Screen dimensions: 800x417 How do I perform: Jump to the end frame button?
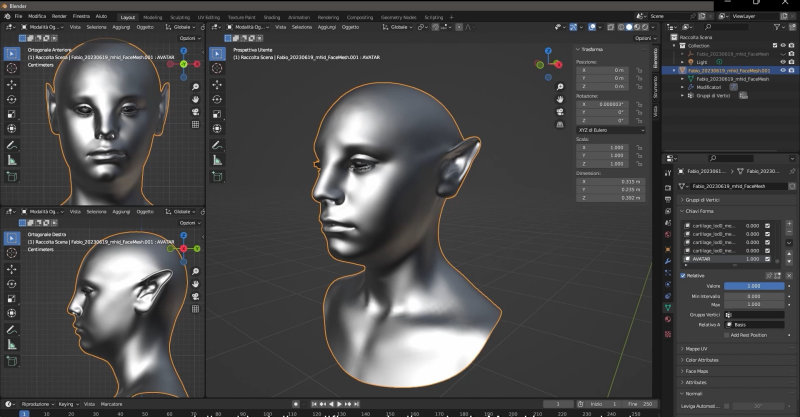point(357,404)
